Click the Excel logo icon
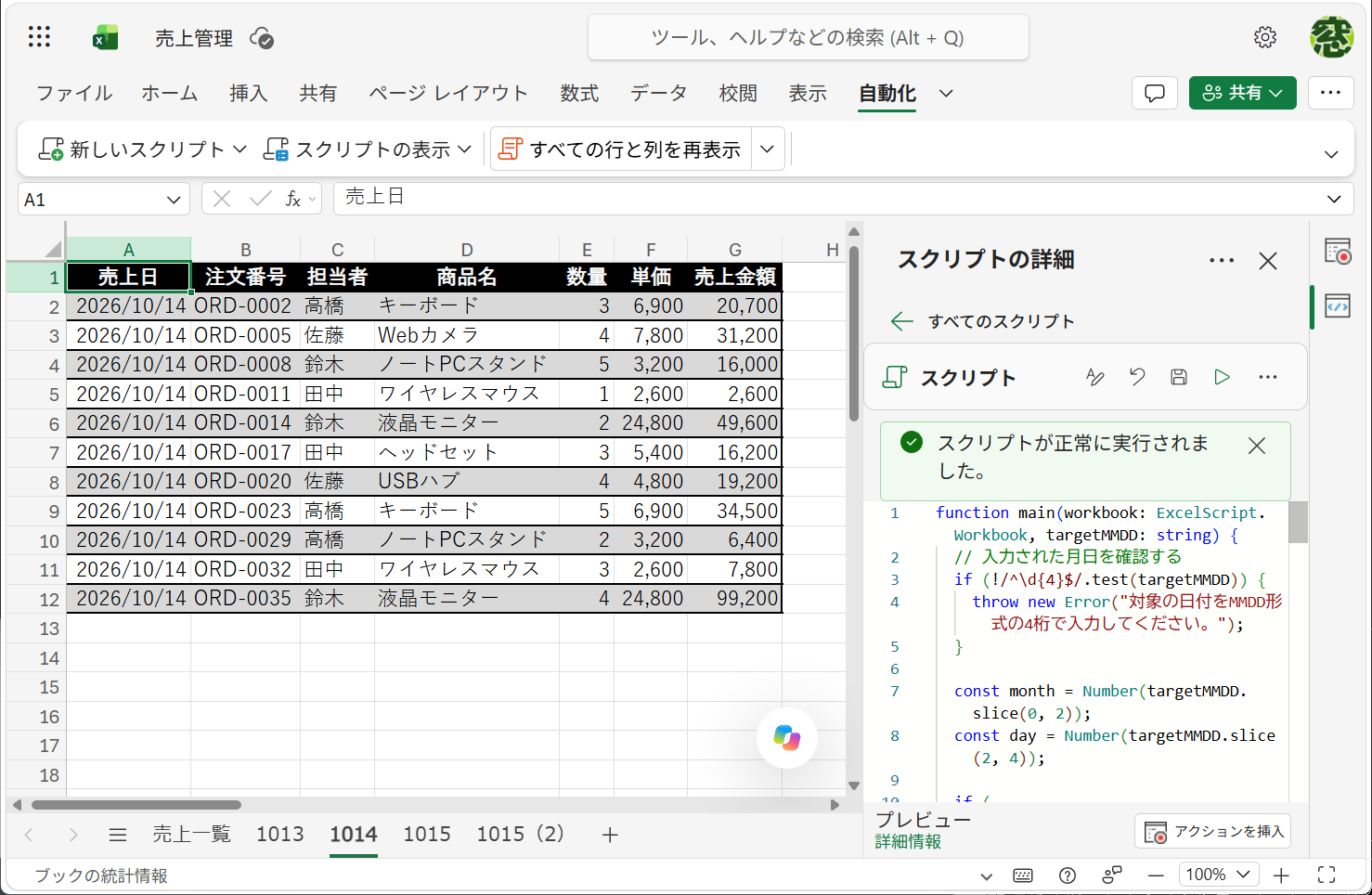The width and height of the screenshot is (1372, 895). [x=105, y=37]
